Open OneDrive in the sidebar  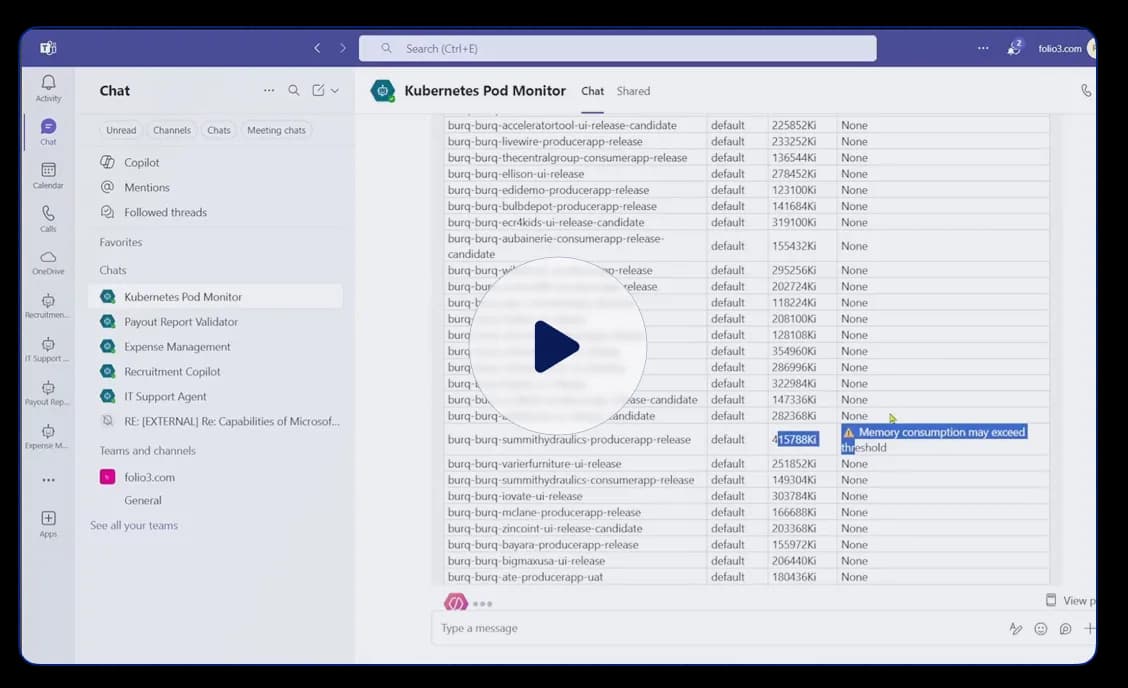tap(48, 263)
